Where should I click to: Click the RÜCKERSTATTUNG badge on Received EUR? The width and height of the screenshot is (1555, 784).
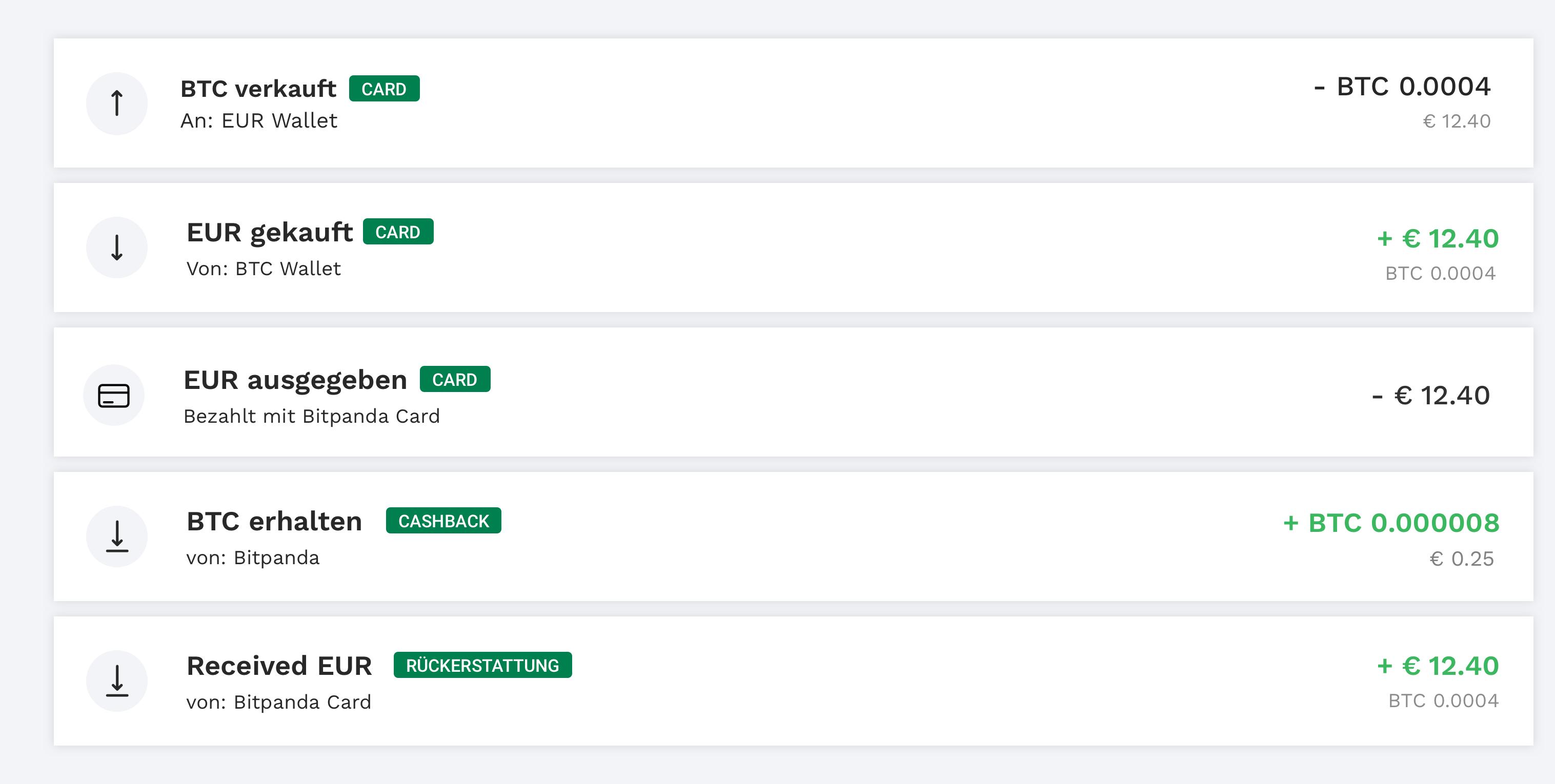[x=482, y=665]
